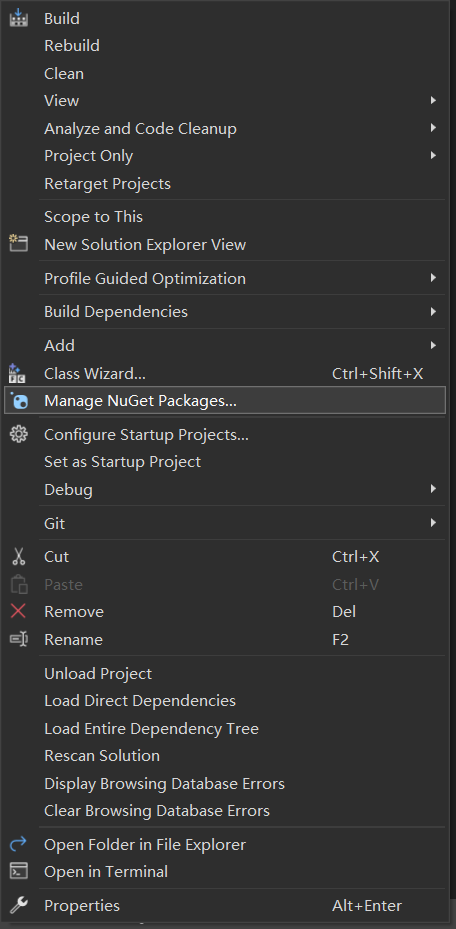Screen dimensions: 456x929
Task: Select Rebuild from the context menu
Action: 72,46
